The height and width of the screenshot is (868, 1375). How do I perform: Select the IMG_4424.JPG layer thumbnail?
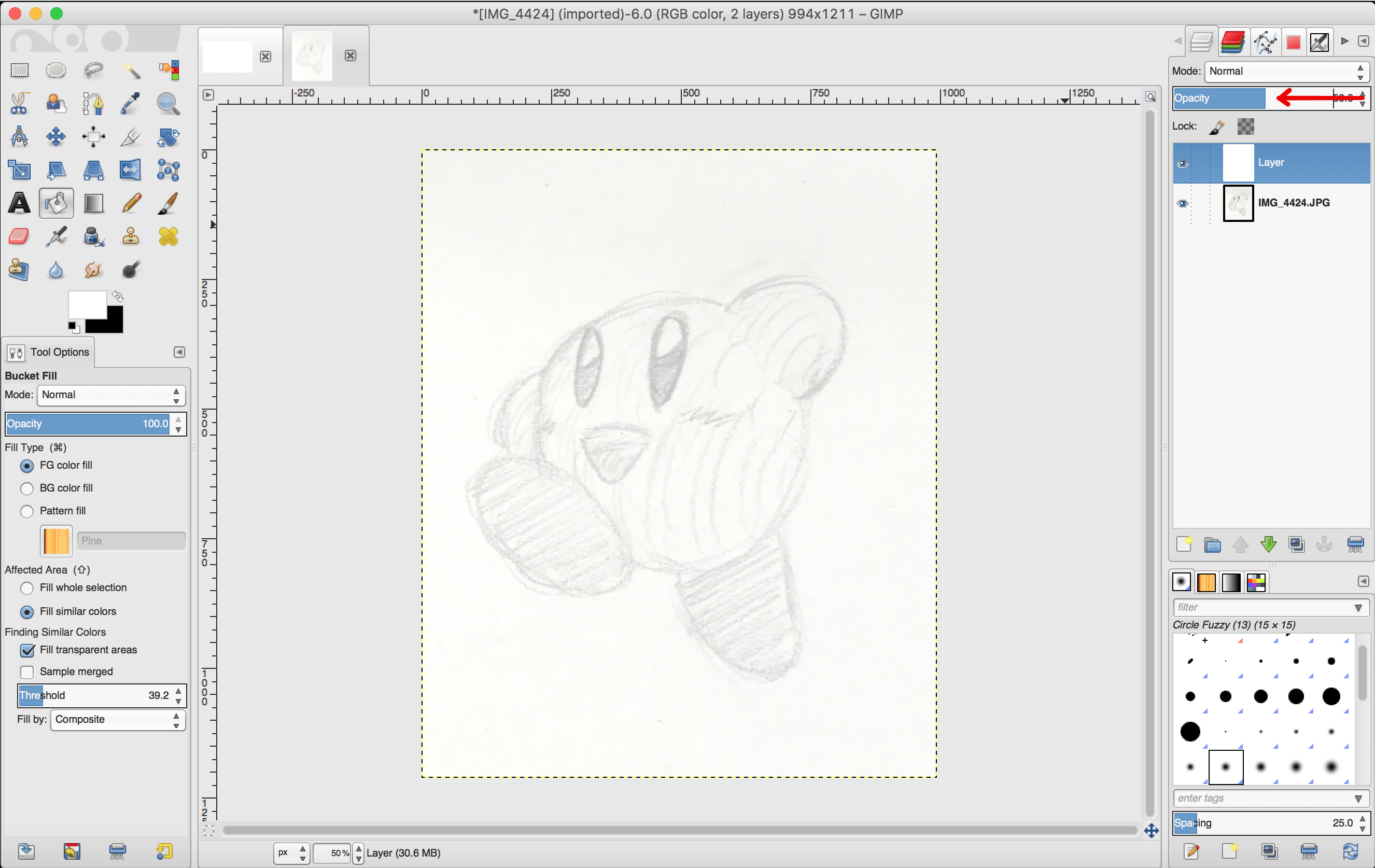(1238, 203)
